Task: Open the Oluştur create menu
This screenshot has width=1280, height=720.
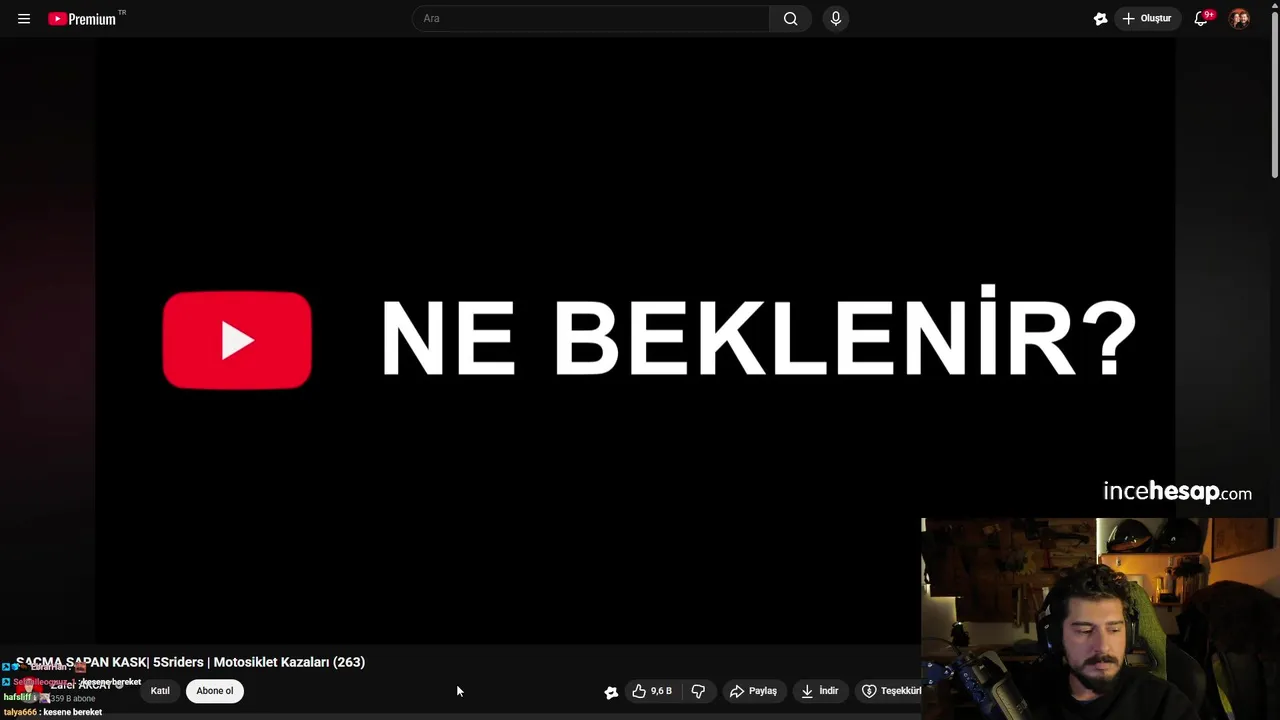Action: point(1146,18)
